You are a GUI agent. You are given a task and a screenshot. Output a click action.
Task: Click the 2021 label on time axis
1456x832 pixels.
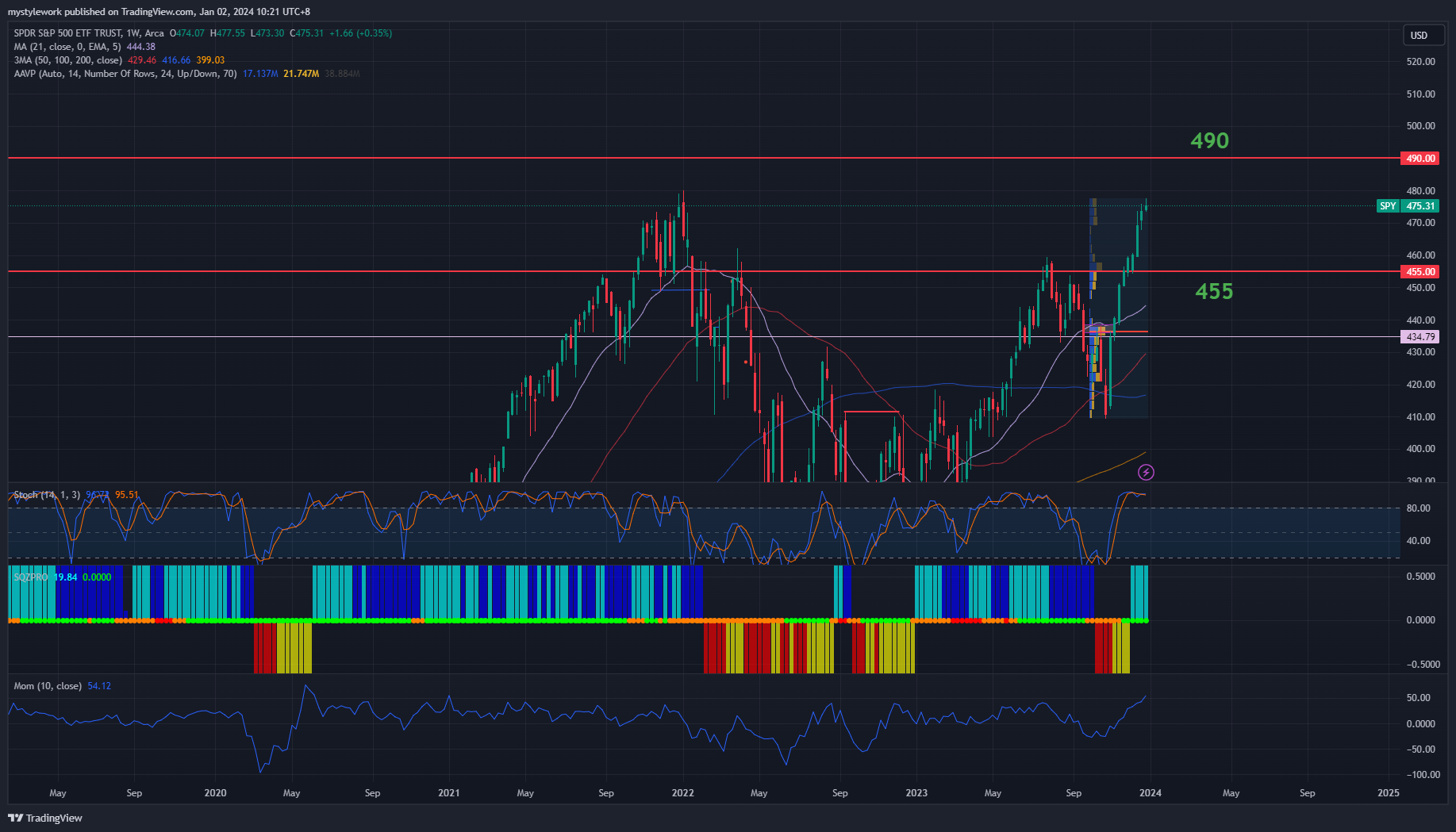(449, 793)
